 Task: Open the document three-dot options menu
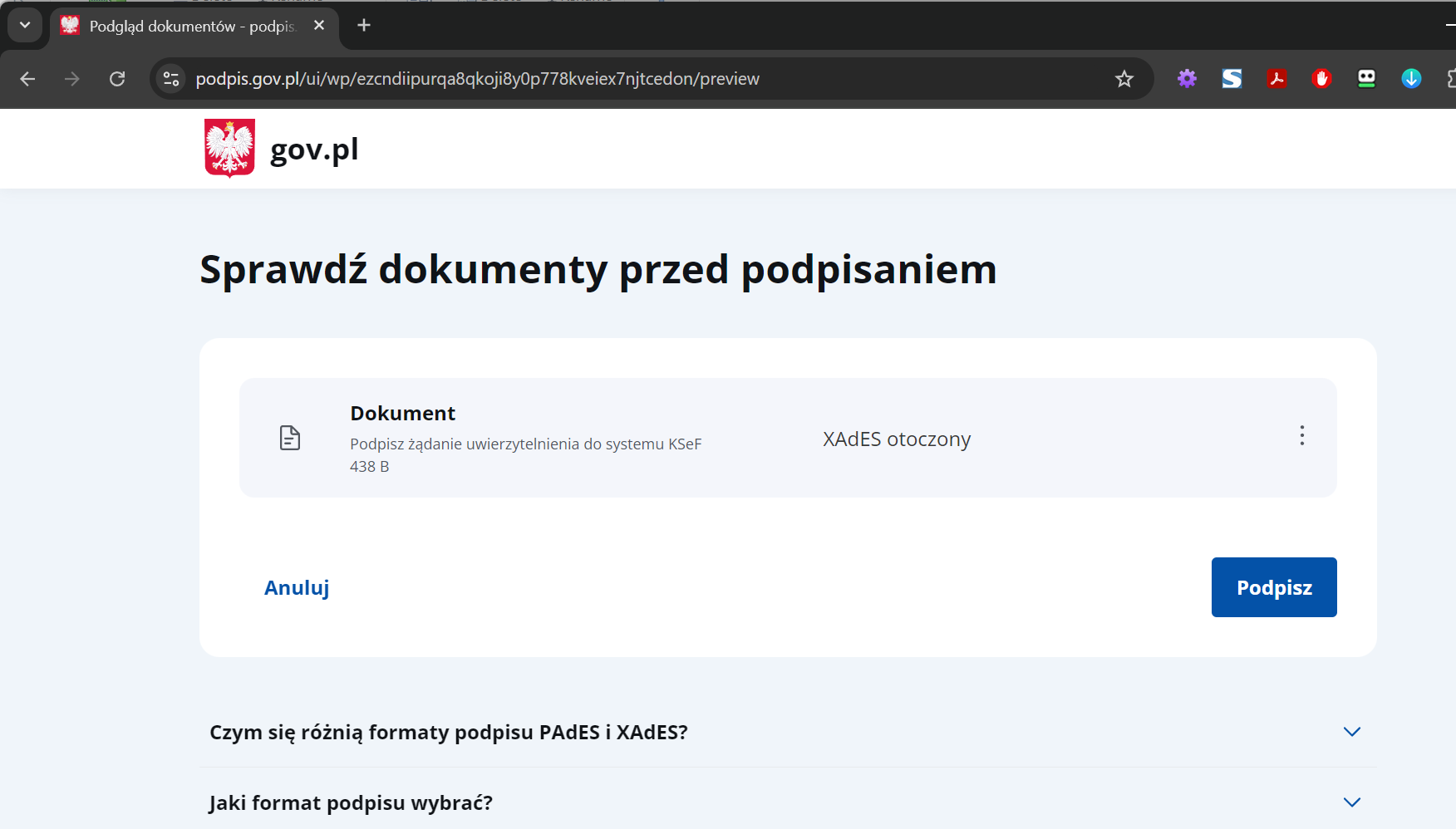1301,436
